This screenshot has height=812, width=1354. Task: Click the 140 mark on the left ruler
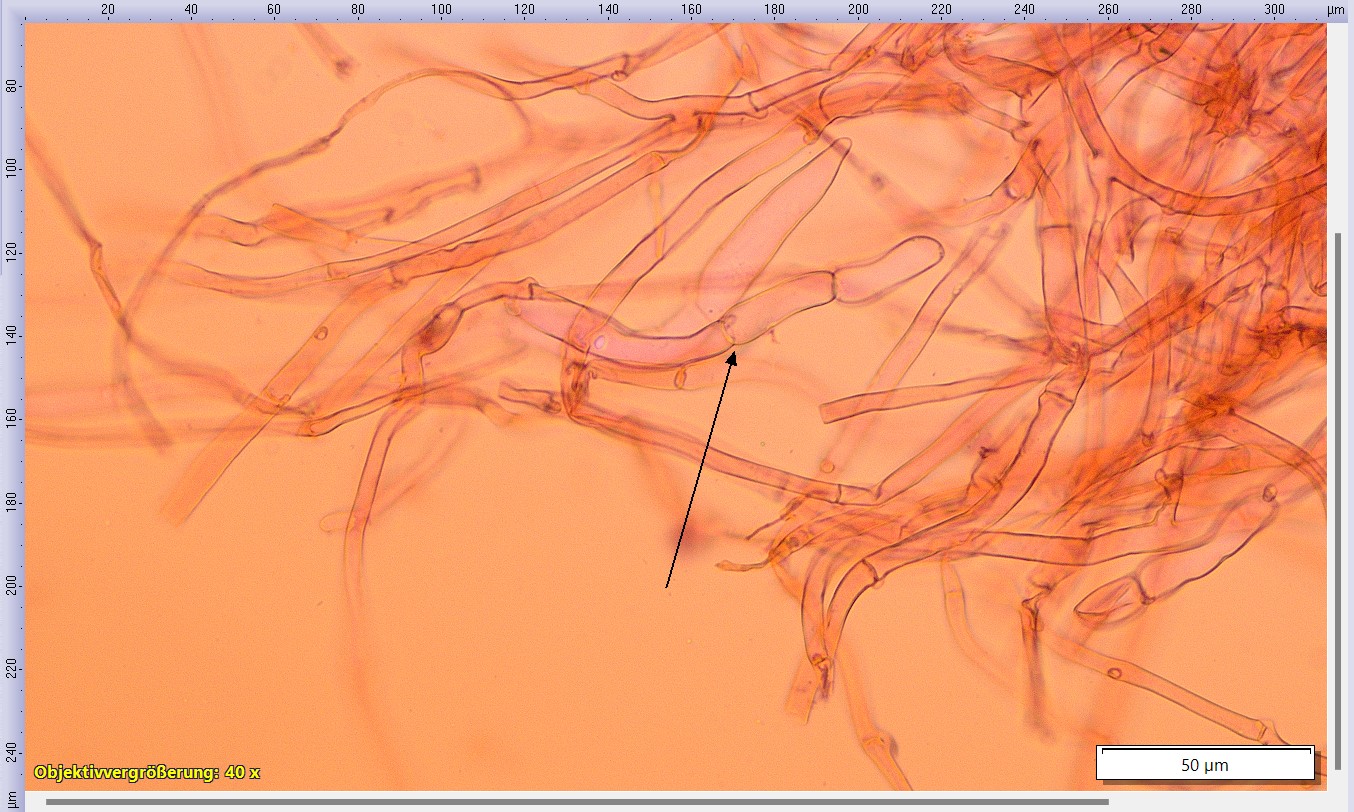(x=10, y=335)
